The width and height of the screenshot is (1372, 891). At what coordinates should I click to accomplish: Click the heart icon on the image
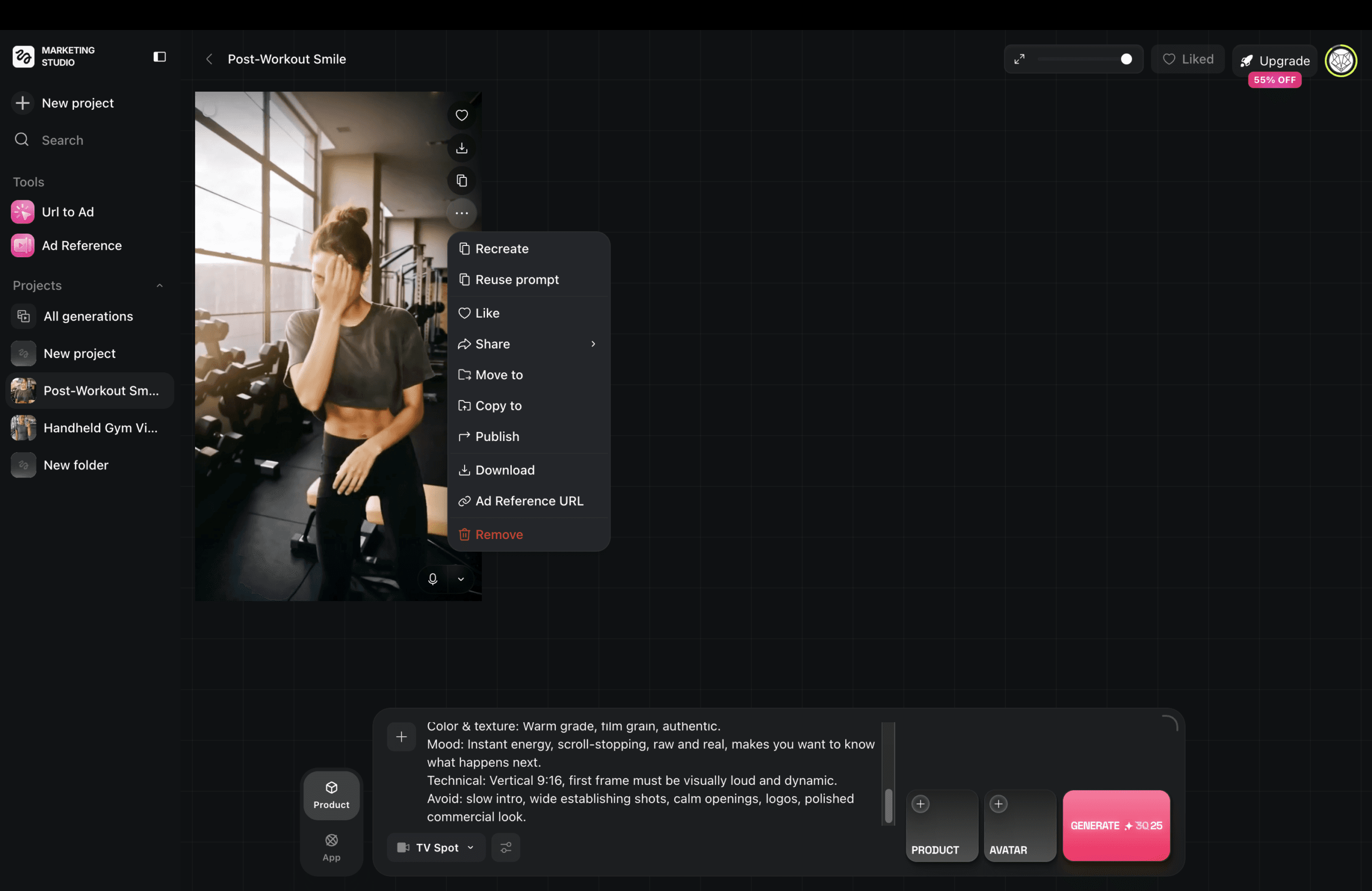pyautogui.click(x=462, y=115)
